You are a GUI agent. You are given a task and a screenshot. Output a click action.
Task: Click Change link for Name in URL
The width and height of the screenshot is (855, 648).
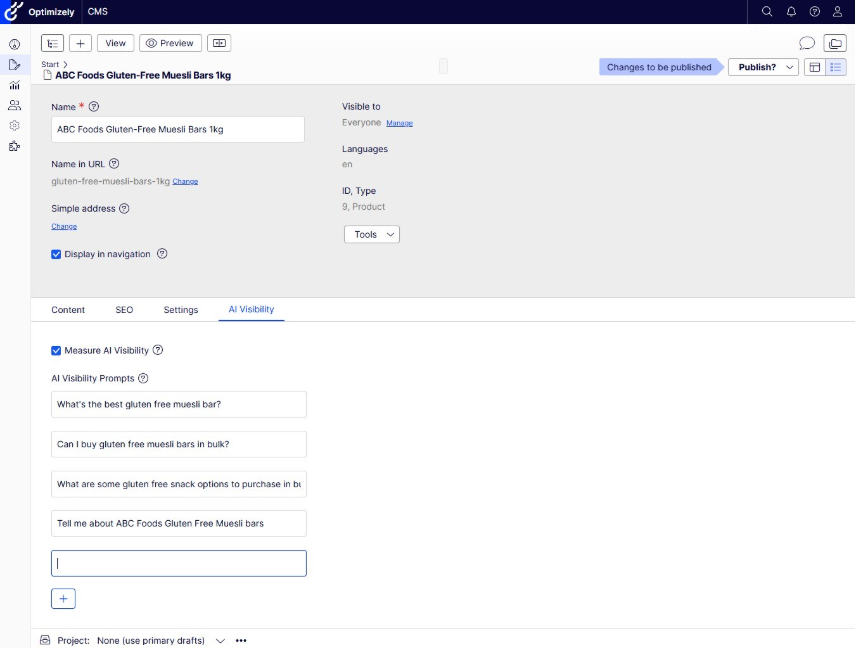click(x=185, y=182)
